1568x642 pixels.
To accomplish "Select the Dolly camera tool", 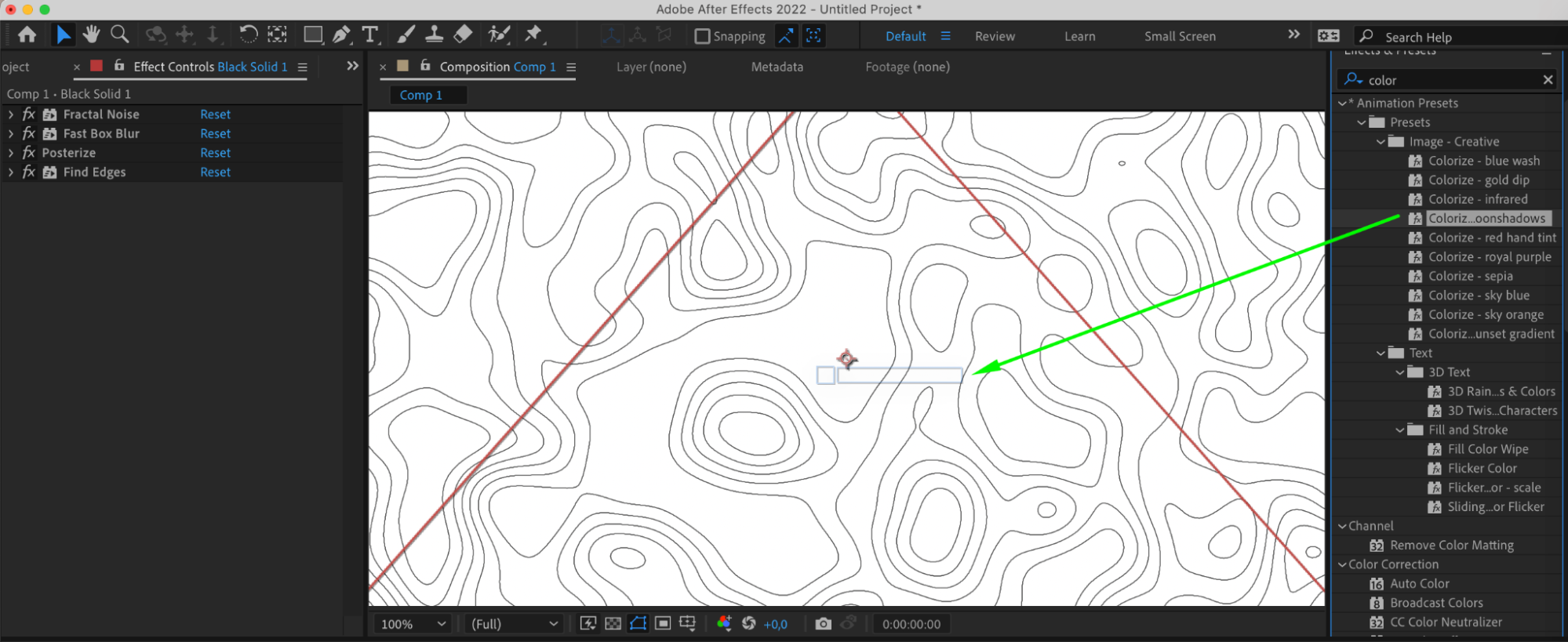I will 213,34.
